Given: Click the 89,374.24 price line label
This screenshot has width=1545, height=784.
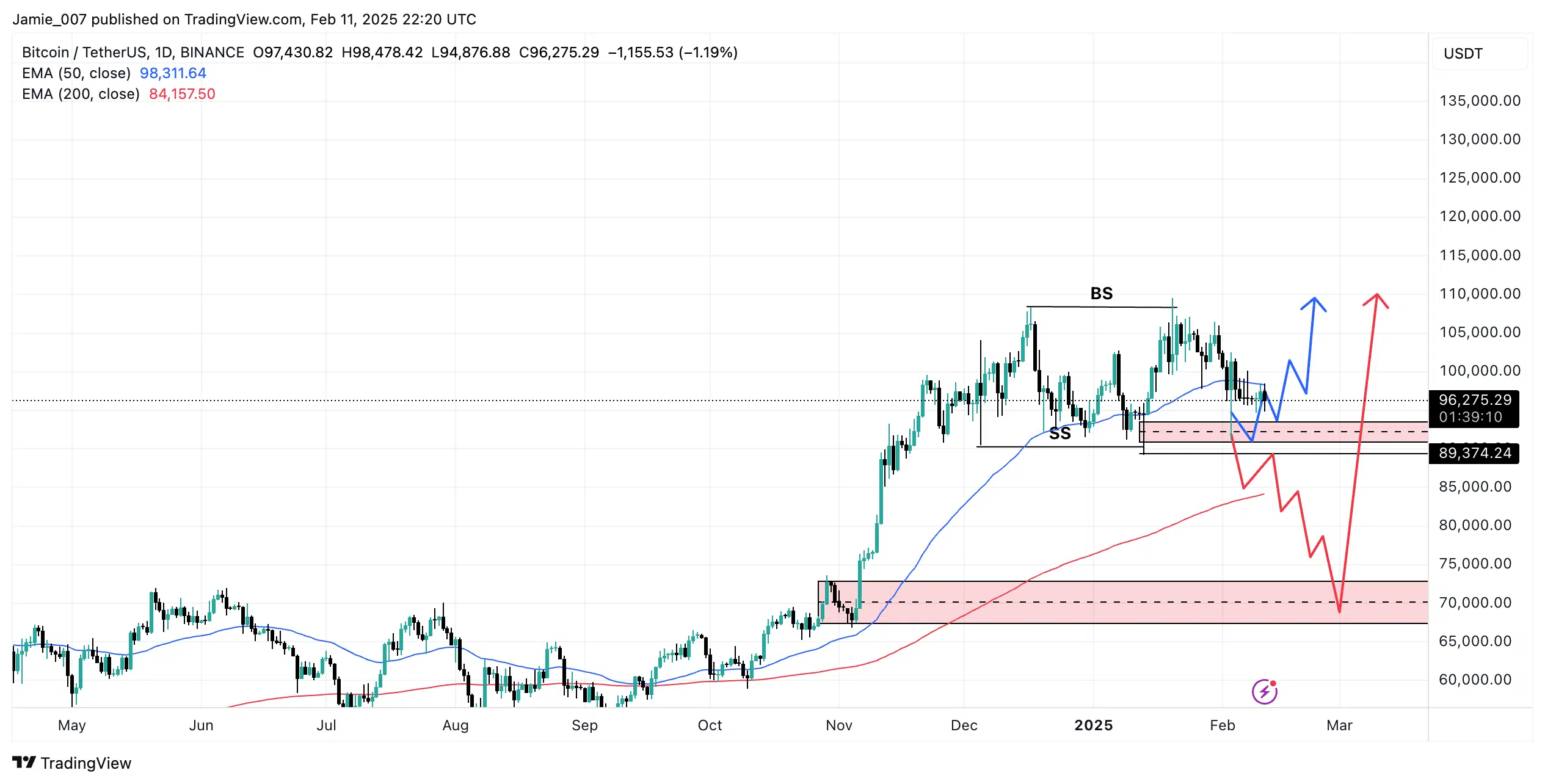Looking at the screenshot, I should [1474, 453].
